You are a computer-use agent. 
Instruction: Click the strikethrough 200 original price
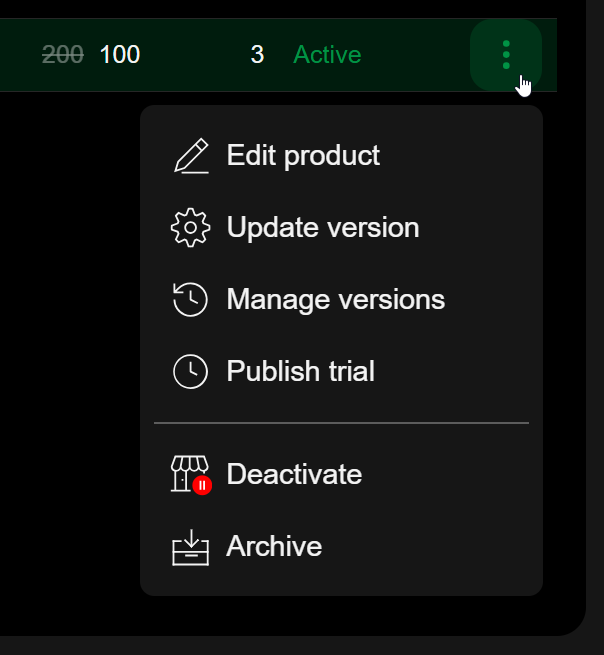pyautogui.click(x=63, y=55)
